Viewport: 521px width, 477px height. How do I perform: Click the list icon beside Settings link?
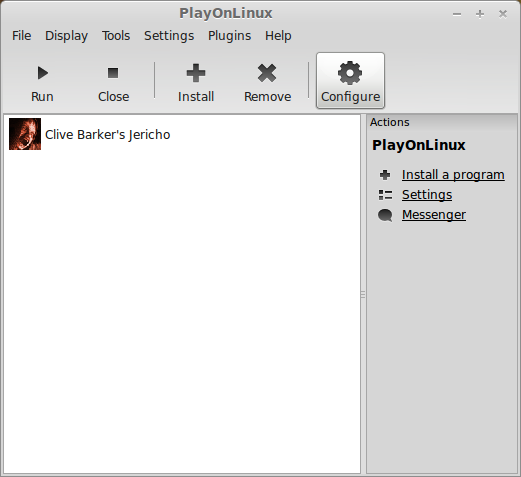[x=385, y=195]
